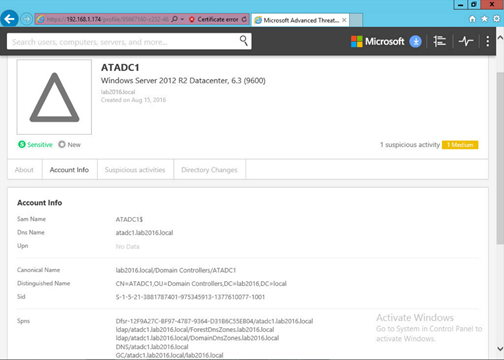Screen dimensions: 504x360
Task: Click the green Sensitive badge
Action: pos(35,144)
